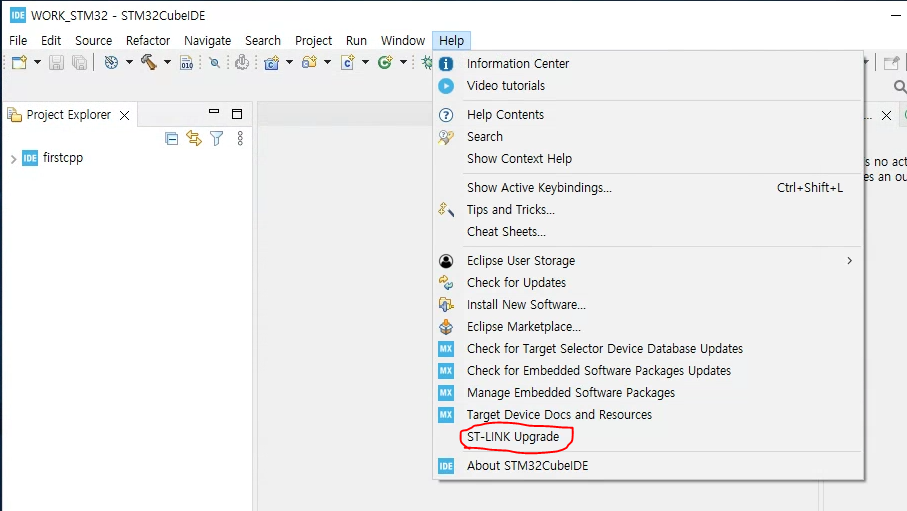907x511 pixels.
Task: Open Project Explorer view menu dots
Action: [x=240, y=138]
